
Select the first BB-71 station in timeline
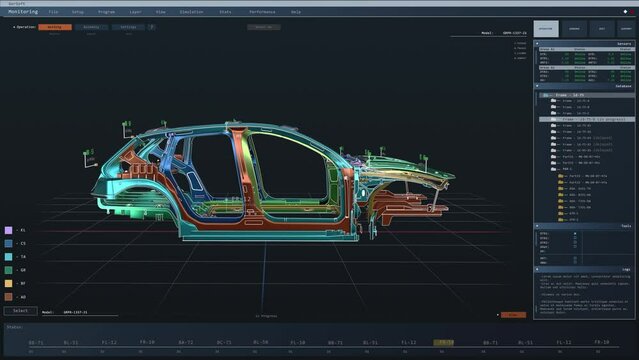[x=36, y=342]
